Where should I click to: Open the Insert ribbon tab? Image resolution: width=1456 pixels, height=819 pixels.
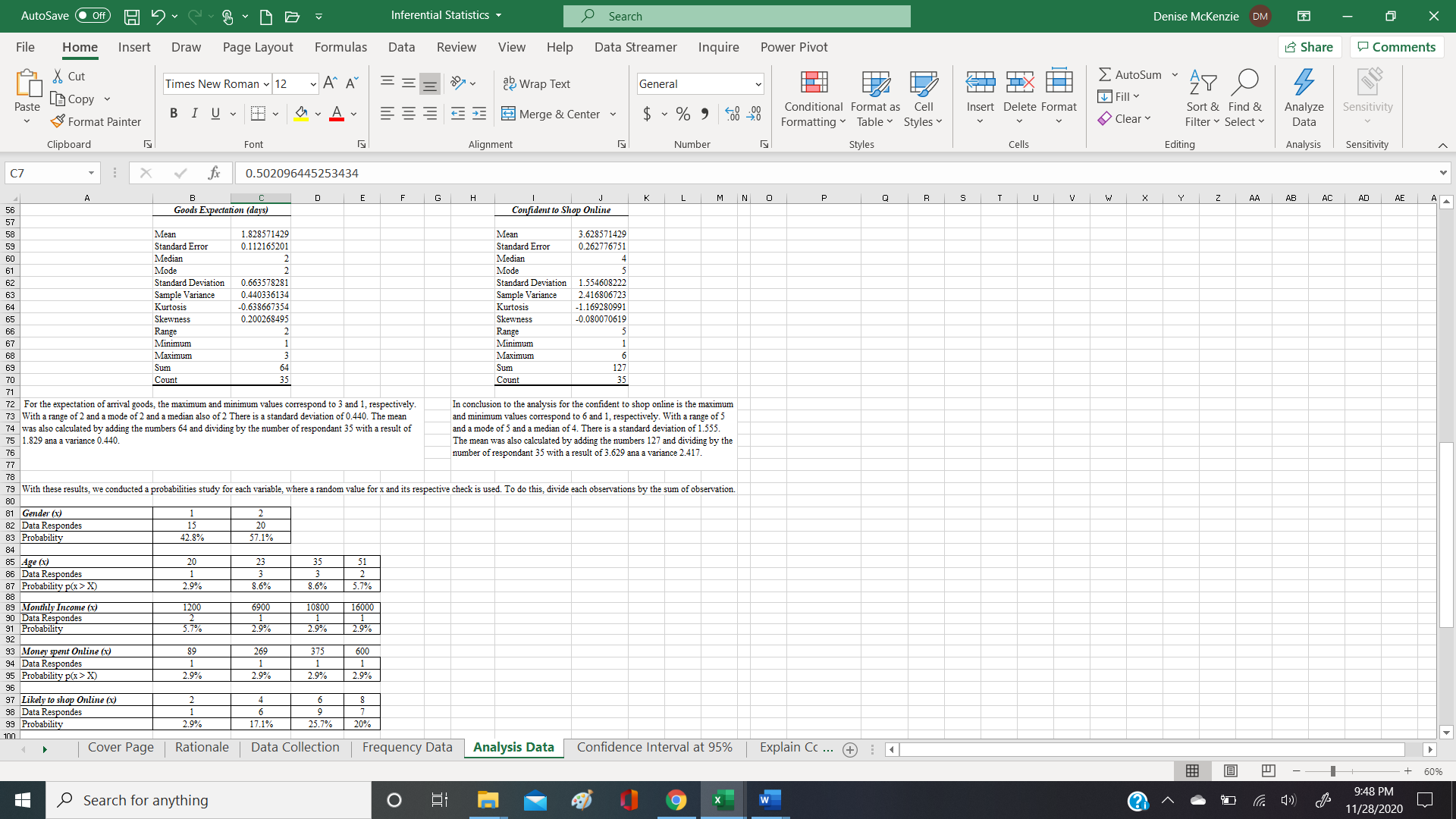(134, 47)
